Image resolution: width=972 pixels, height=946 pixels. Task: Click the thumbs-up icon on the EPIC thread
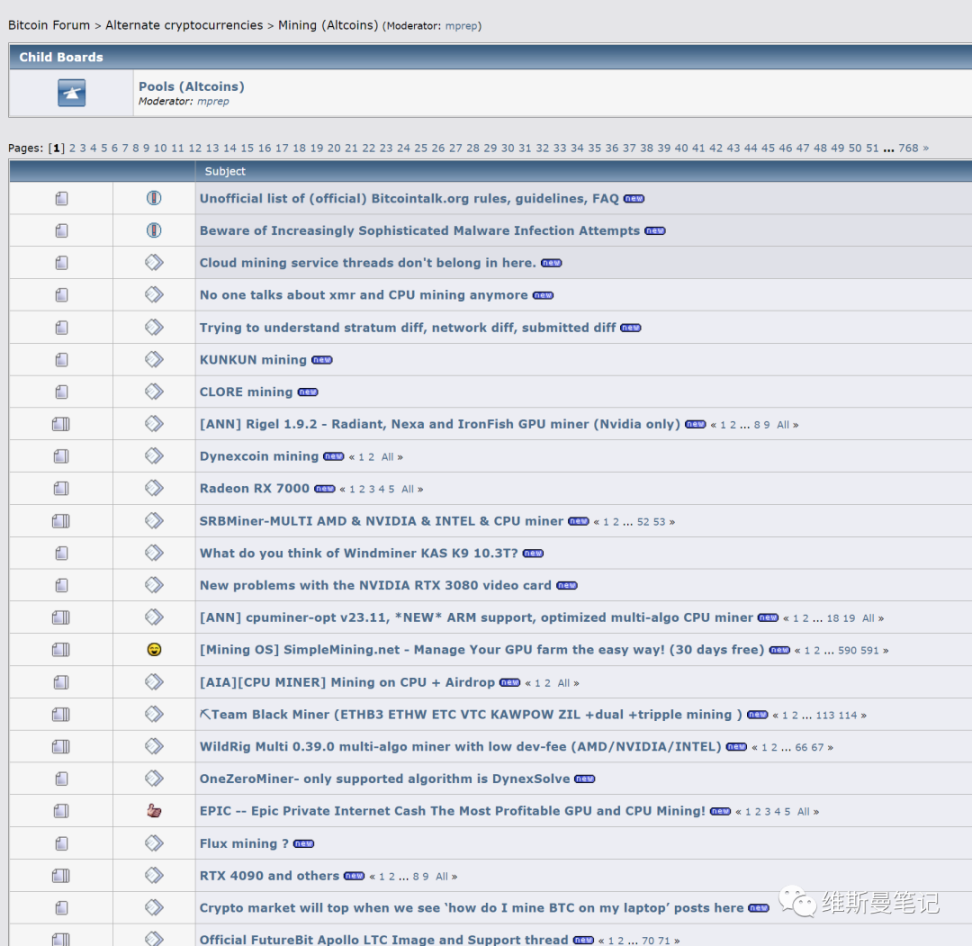[x=154, y=811]
